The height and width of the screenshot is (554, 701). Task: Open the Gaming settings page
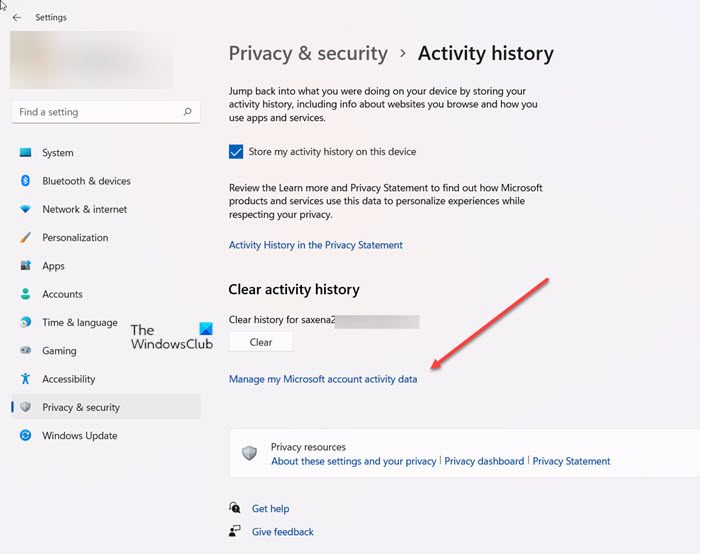pos(59,351)
